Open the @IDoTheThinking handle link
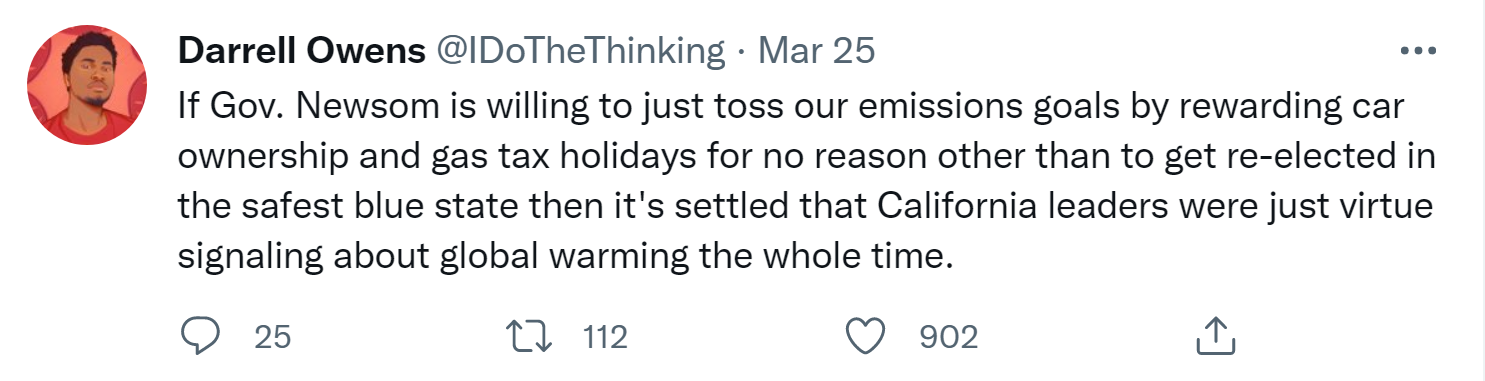The image size is (1485, 381). [x=579, y=51]
